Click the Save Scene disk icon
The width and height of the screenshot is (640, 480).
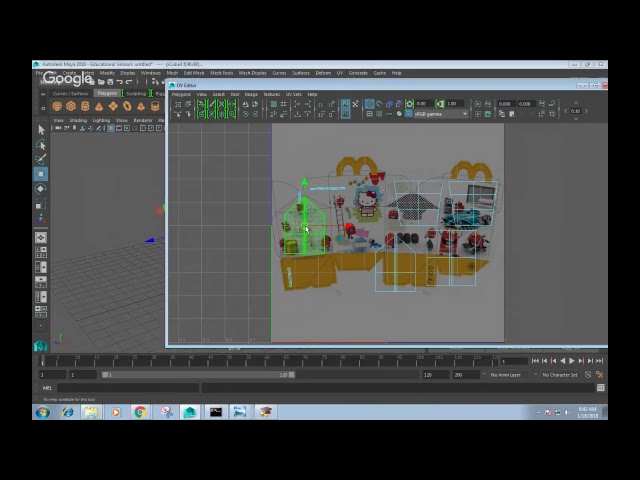110,82
